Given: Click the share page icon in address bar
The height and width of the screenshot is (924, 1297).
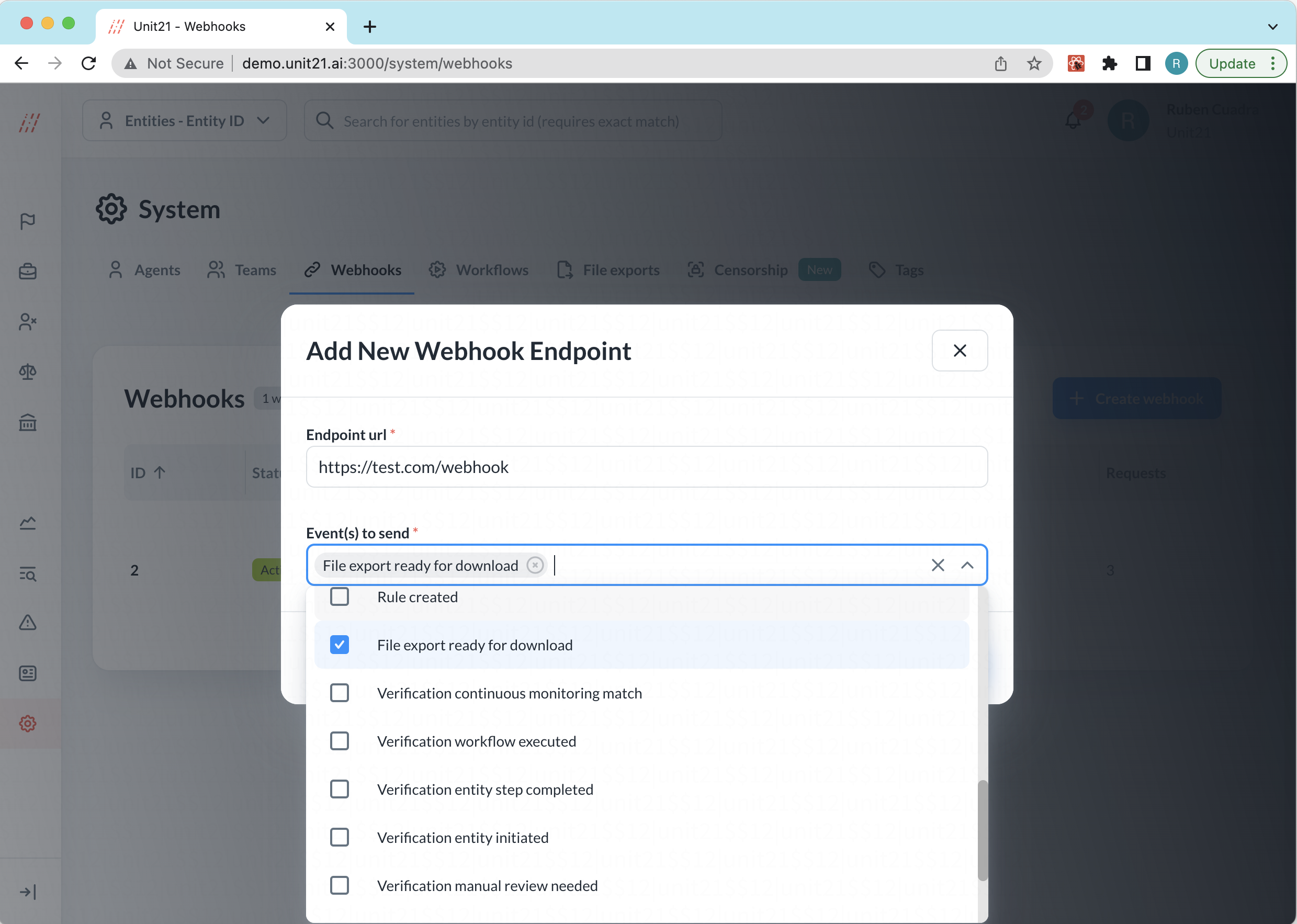Looking at the screenshot, I should (1000, 63).
